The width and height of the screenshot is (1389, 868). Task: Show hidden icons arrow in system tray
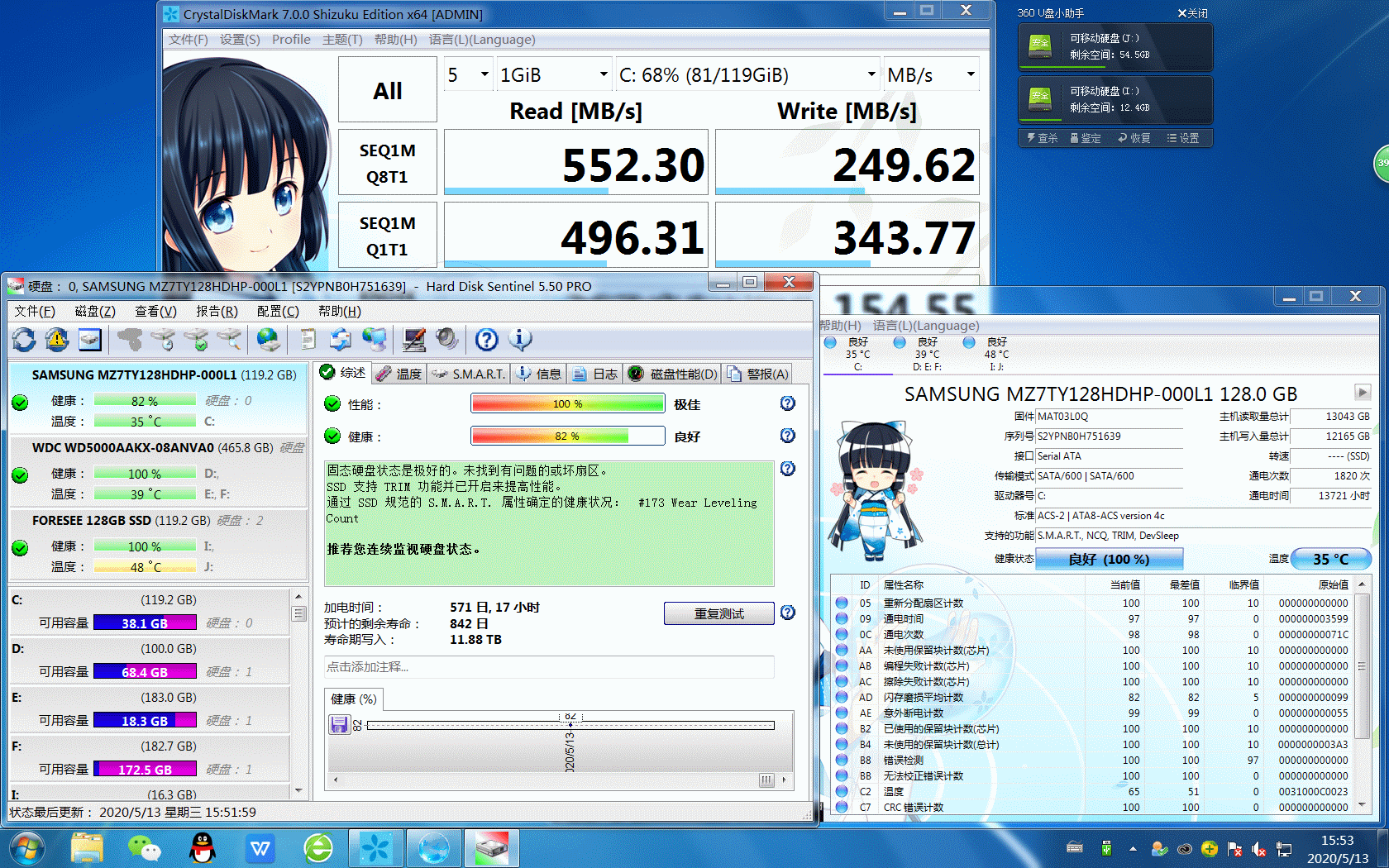click(x=1133, y=848)
